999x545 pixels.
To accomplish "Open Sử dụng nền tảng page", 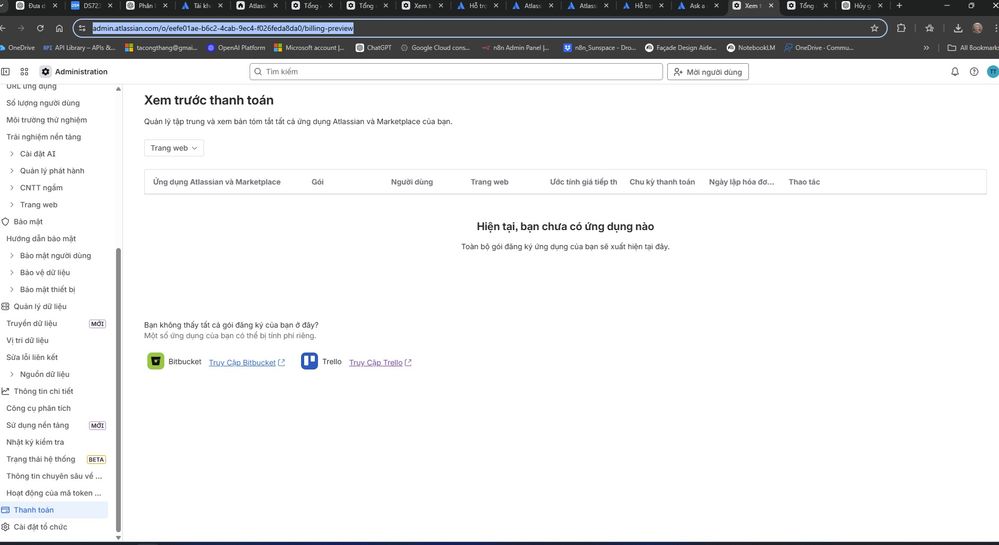I will coord(38,425).
